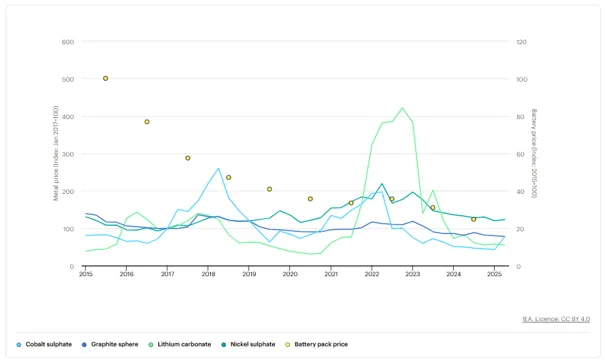This screenshot has width=605, height=364.
Task: Click the x-axis label 2021
Action: 331,274
